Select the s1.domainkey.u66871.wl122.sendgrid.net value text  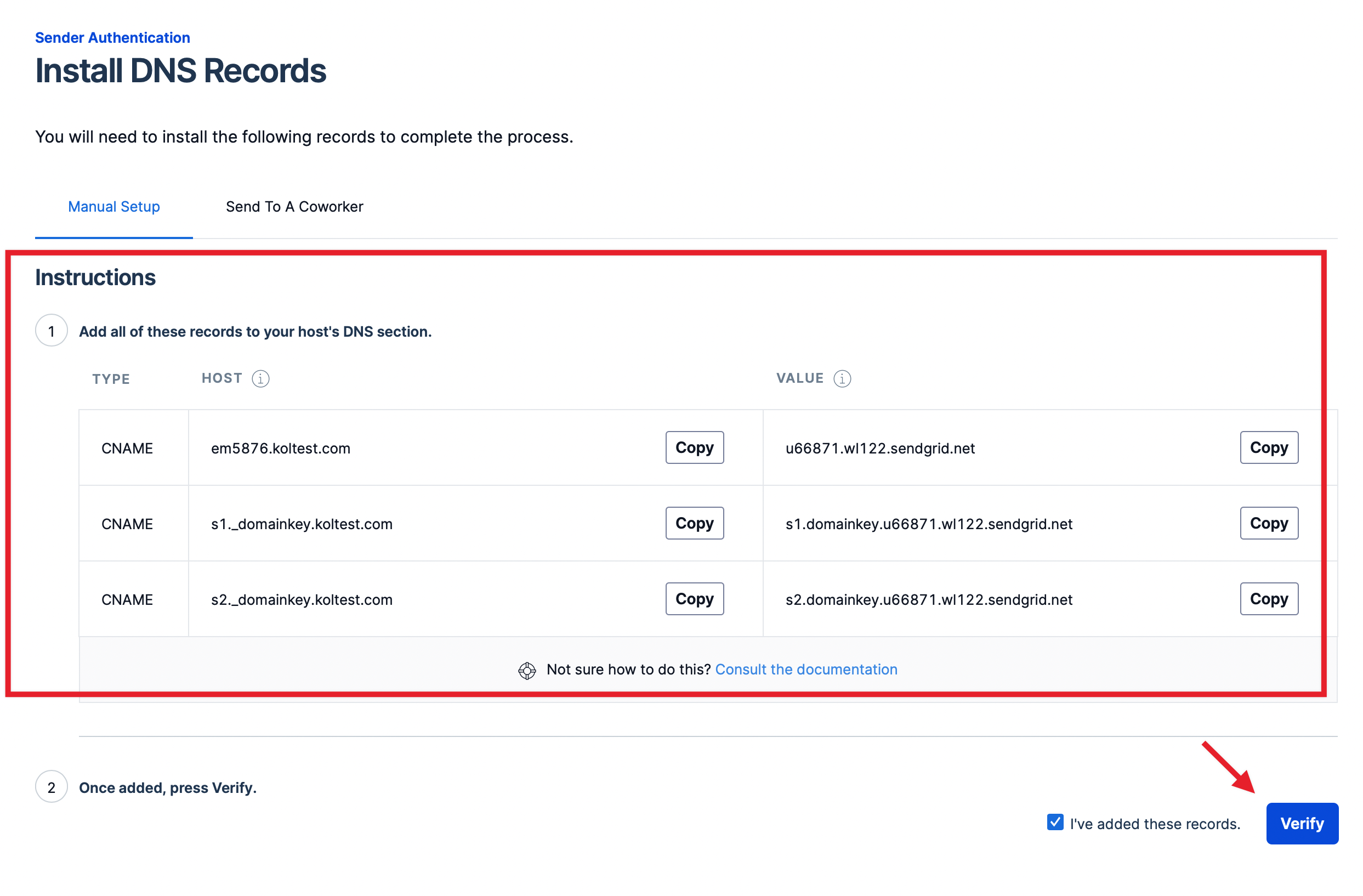point(928,524)
